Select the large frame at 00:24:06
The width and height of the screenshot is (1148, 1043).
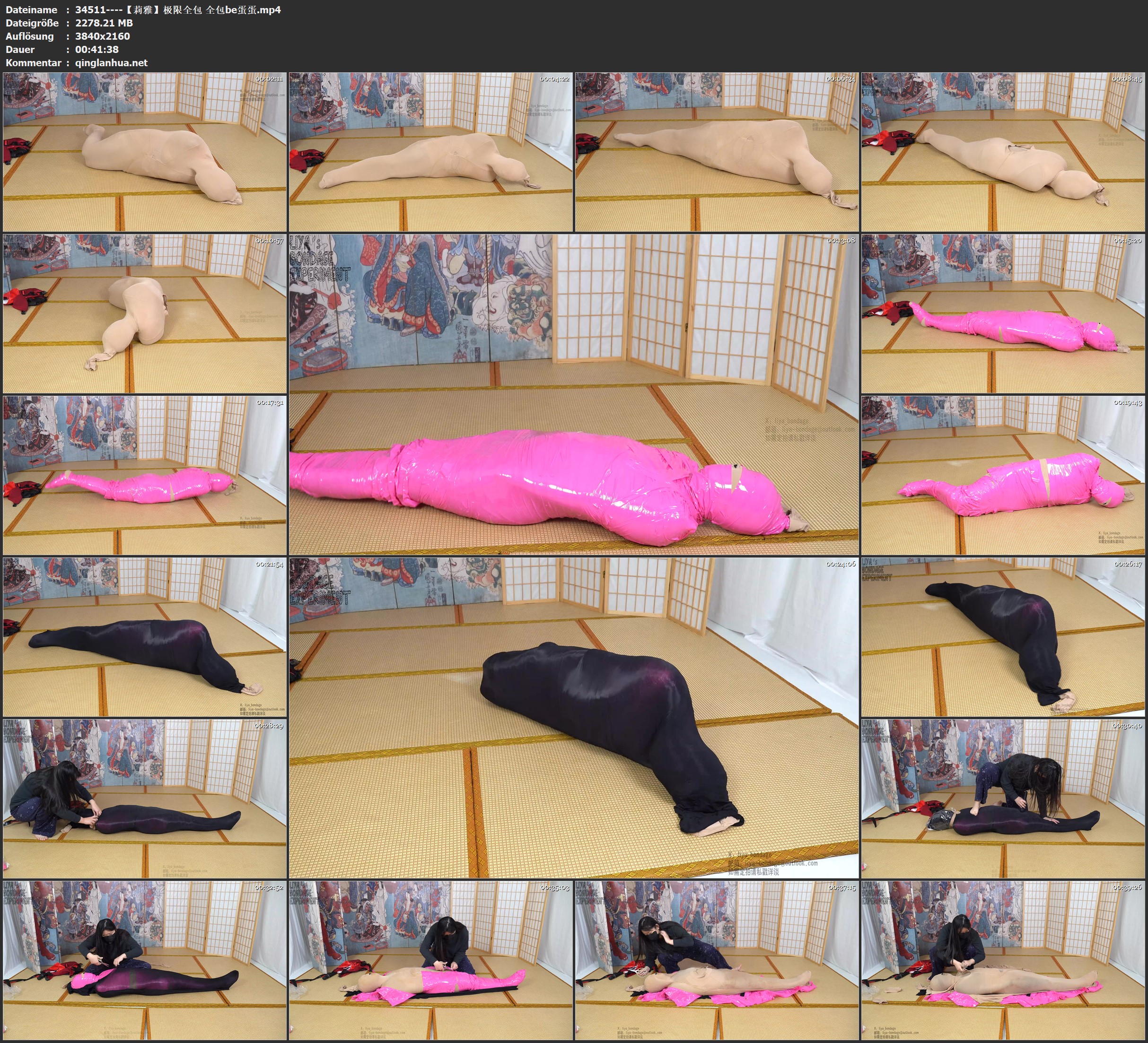pyautogui.click(x=573, y=717)
